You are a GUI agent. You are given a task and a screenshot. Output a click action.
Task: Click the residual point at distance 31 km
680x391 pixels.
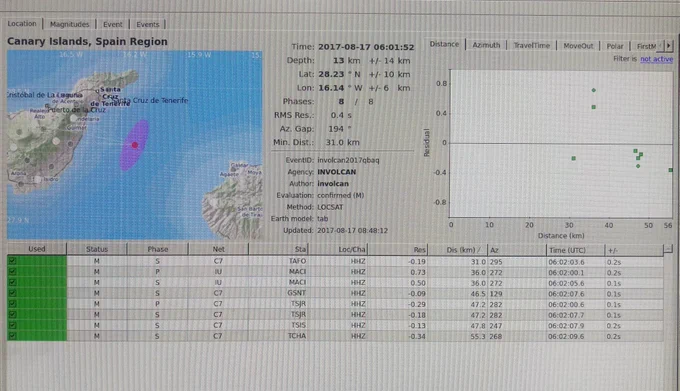tap(574, 159)
